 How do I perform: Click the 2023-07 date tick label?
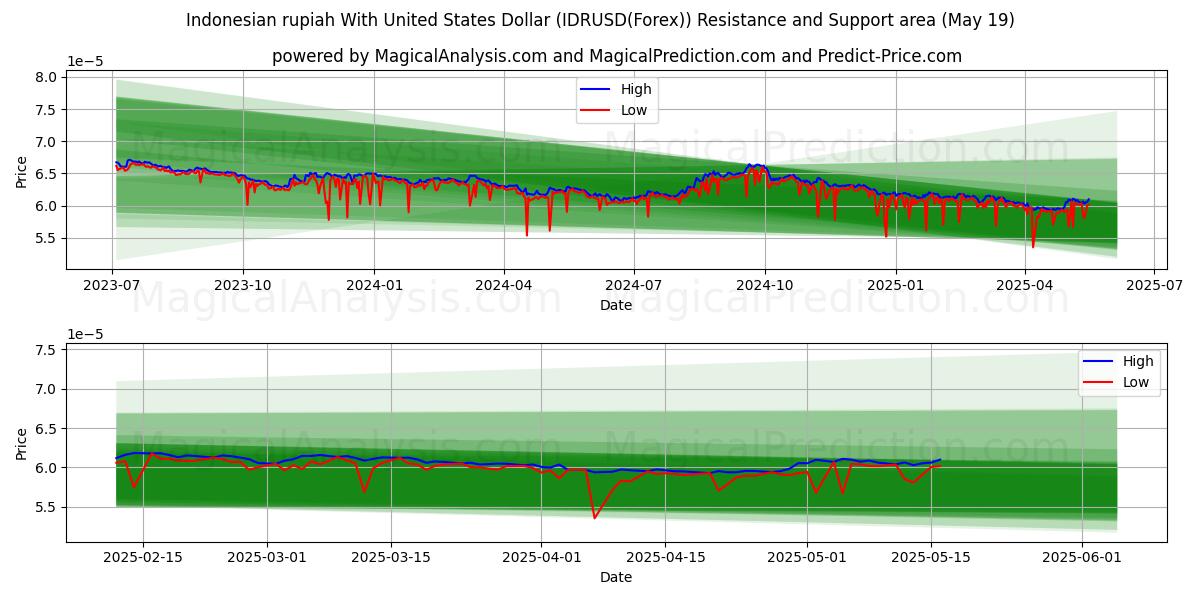tap(113, 285)
